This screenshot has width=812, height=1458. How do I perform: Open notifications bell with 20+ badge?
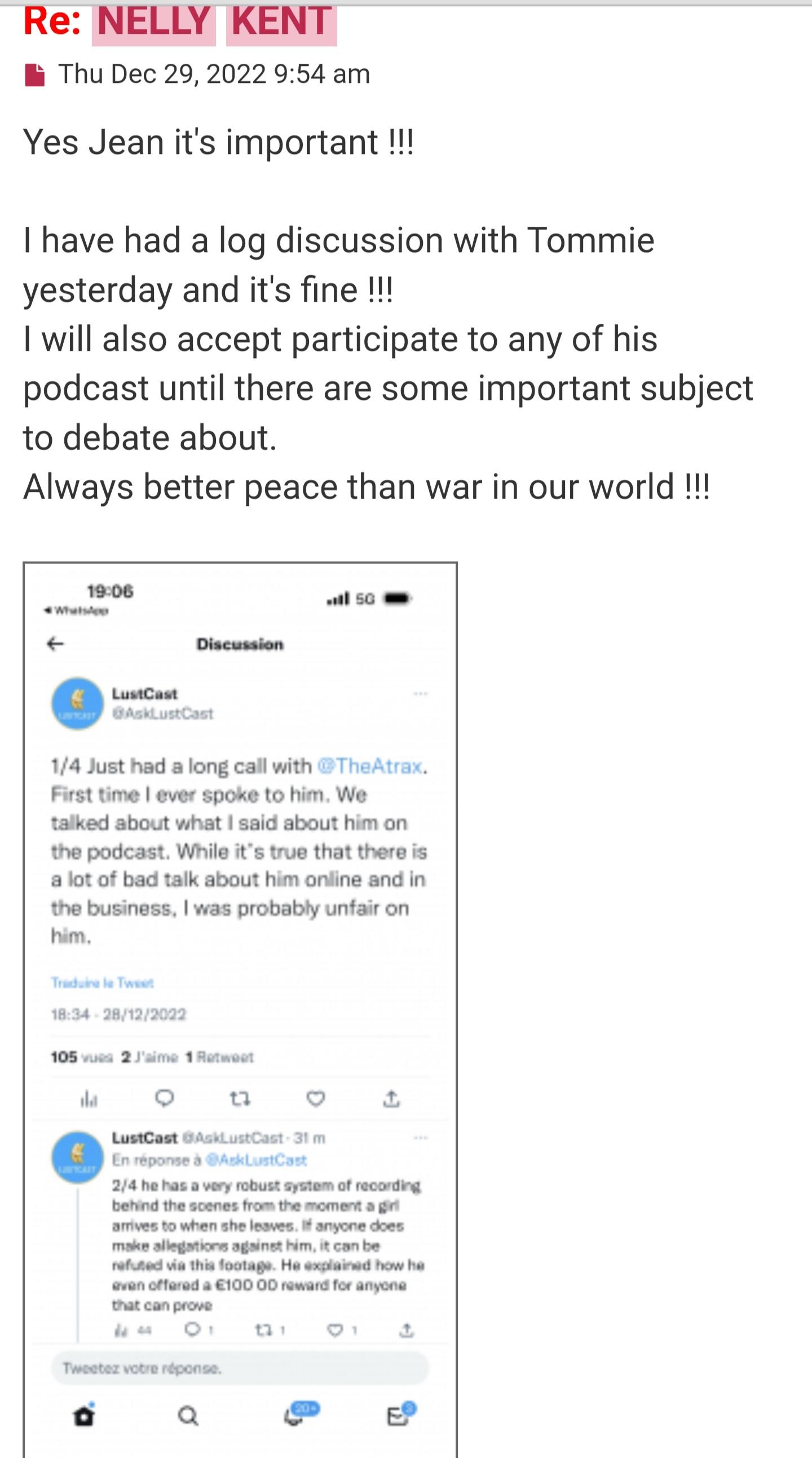tap(294, 1415)
